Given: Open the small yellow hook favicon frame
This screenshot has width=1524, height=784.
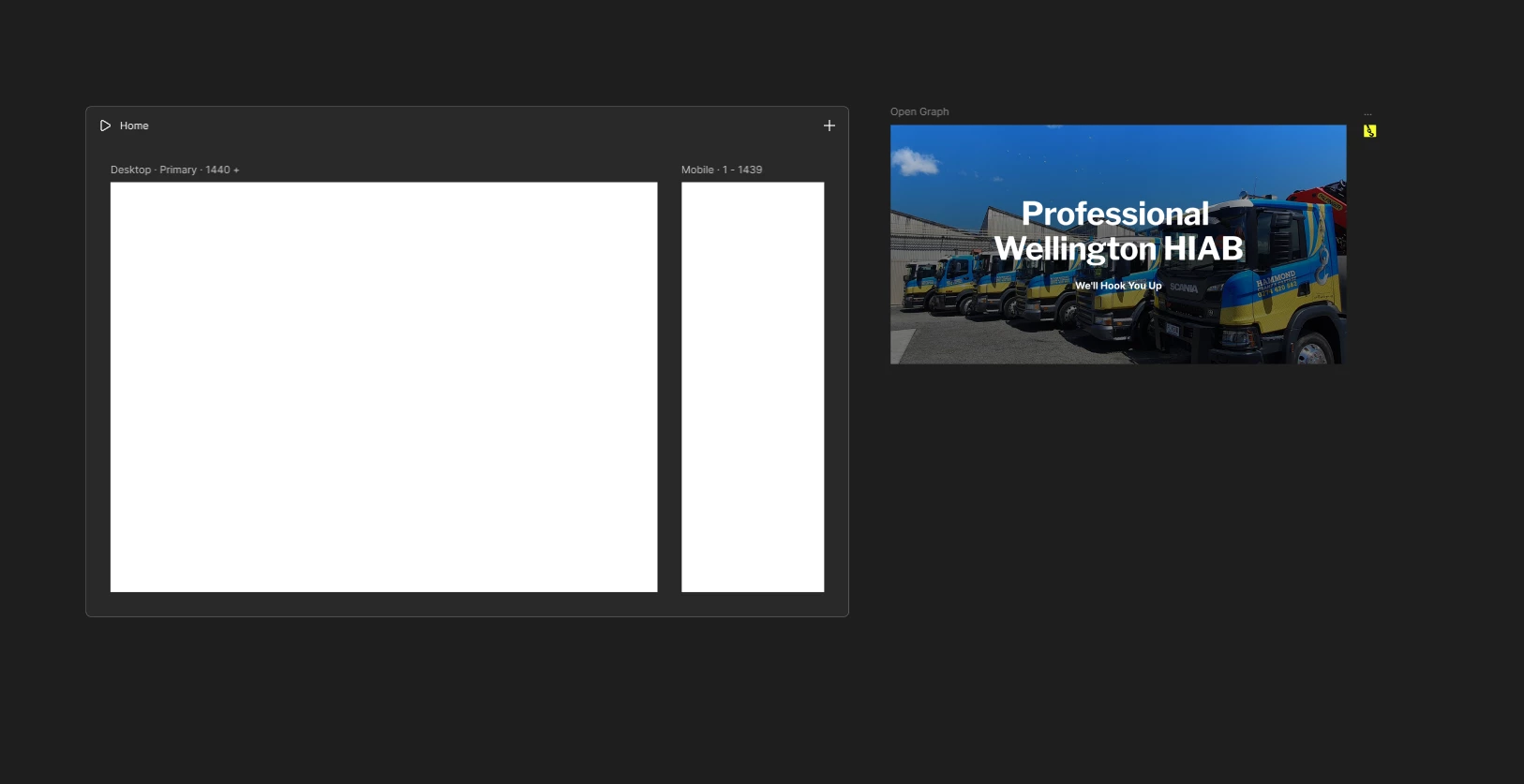Looking at the screenshot, I should (x=1370, y=131).
